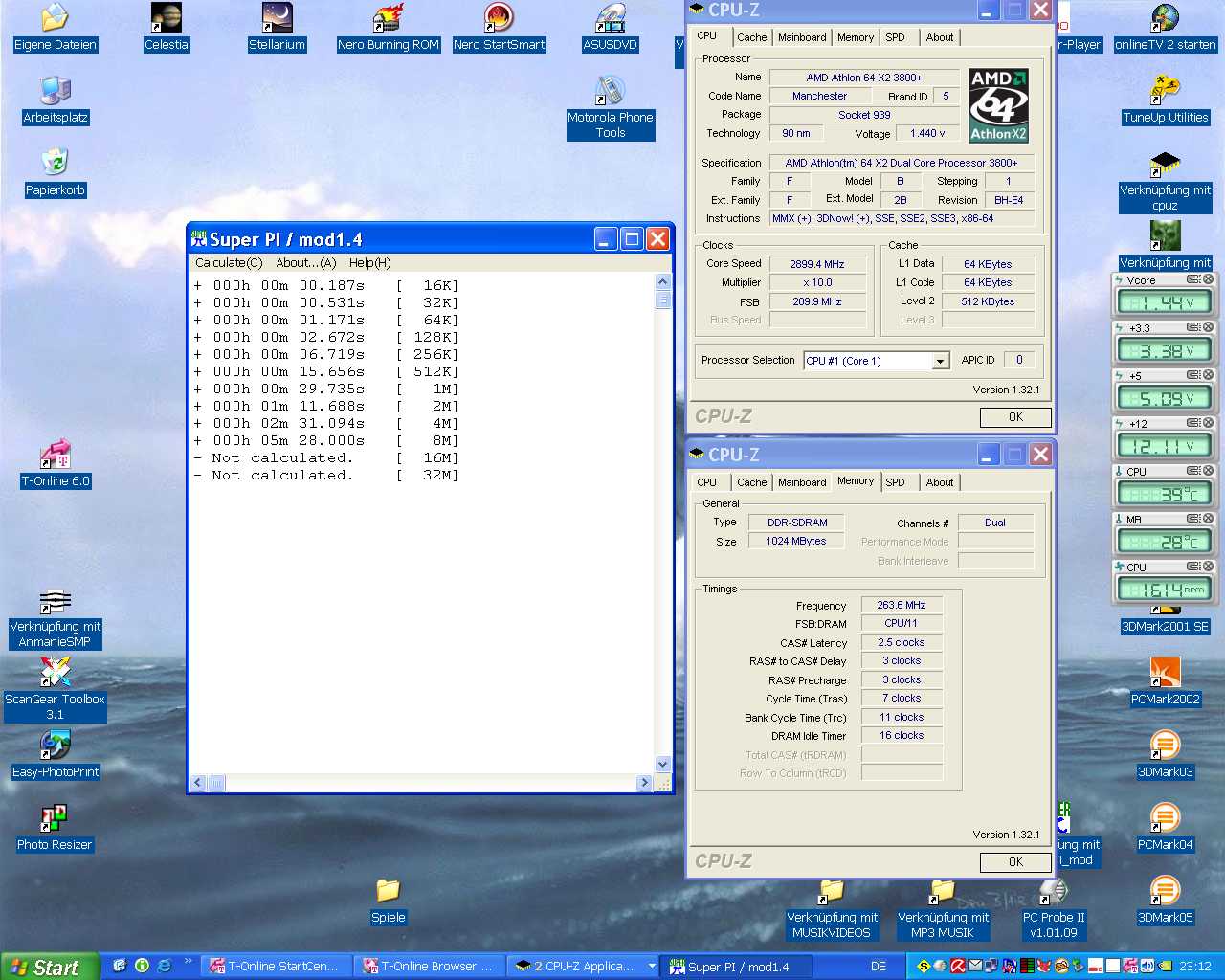The image size is (1225, 980).
Task: Switch to Mainboard tab in top CPU-Z
Action: click(x=802, y=37)
